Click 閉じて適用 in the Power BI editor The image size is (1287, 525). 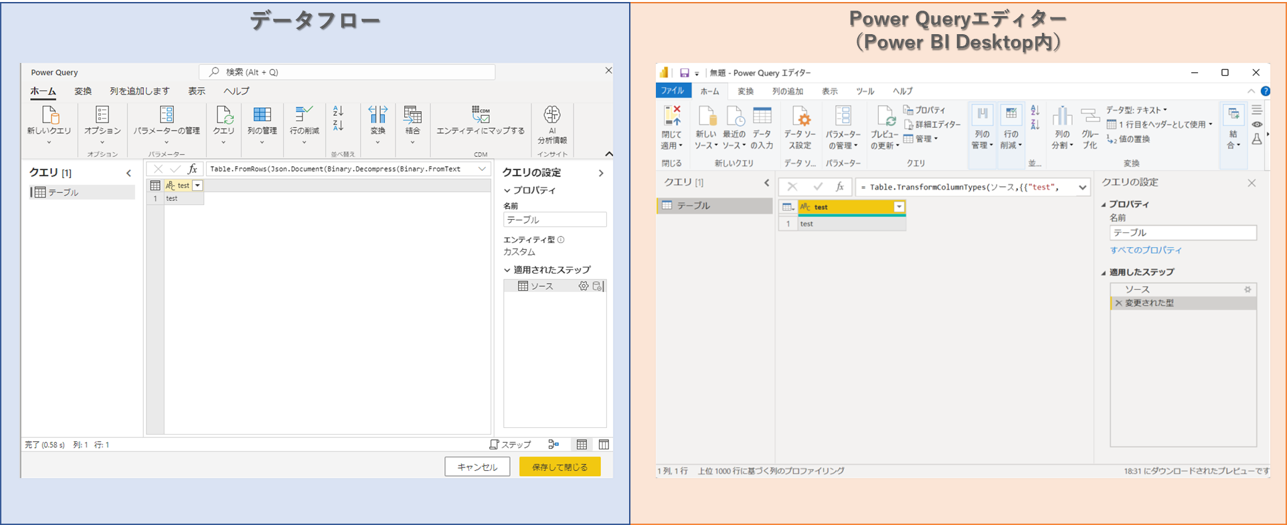tap(672, 128)
